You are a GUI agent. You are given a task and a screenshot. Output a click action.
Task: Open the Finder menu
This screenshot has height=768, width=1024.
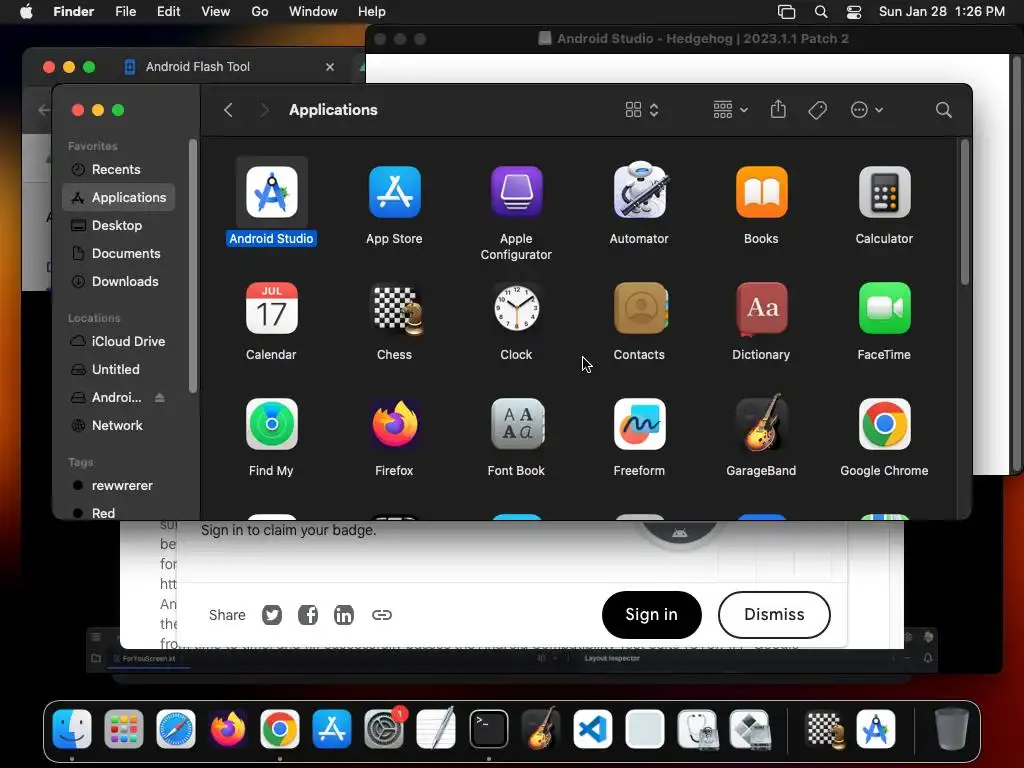point(73,12)
